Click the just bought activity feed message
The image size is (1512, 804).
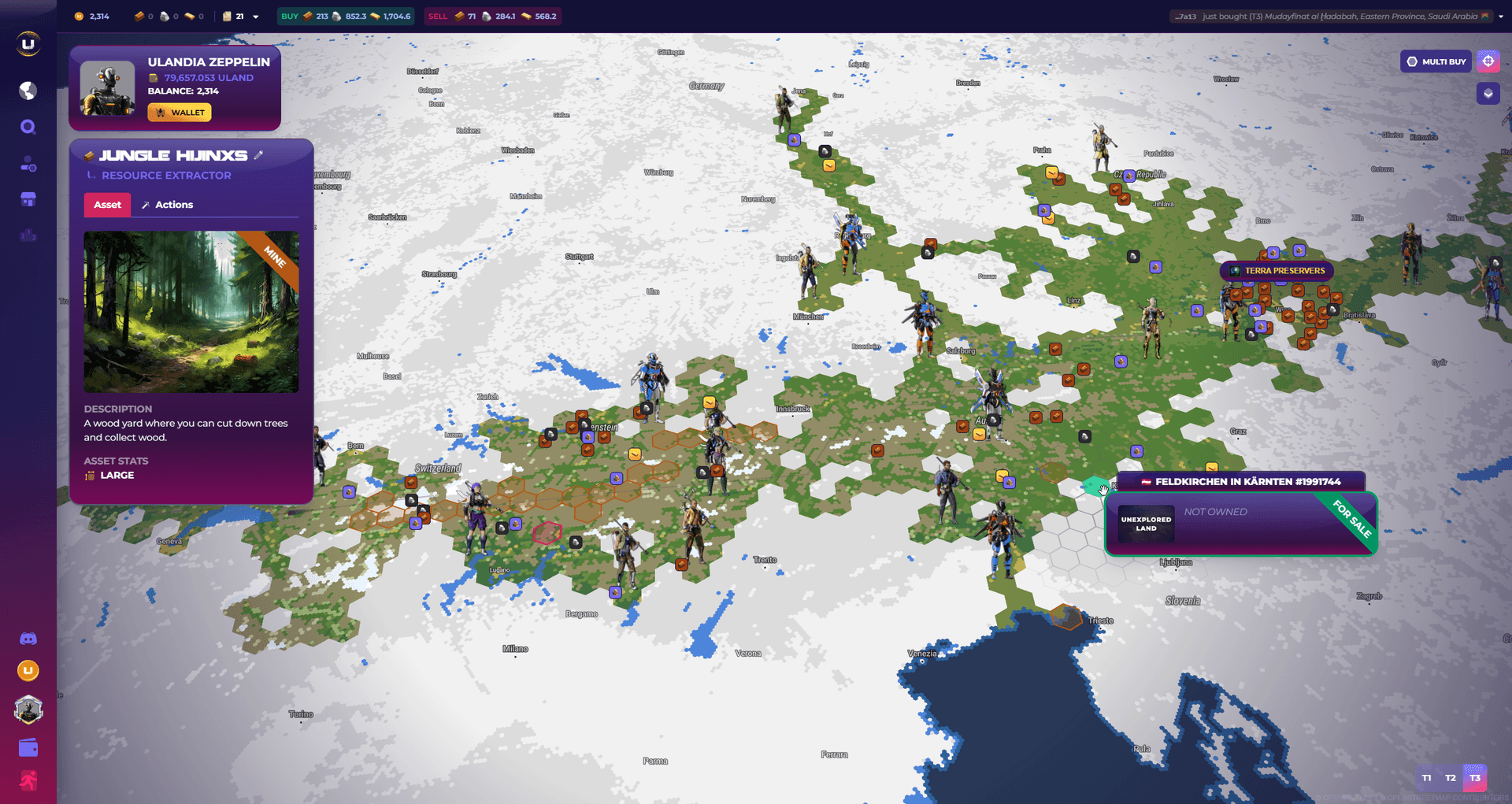[x=1332, y=16]
